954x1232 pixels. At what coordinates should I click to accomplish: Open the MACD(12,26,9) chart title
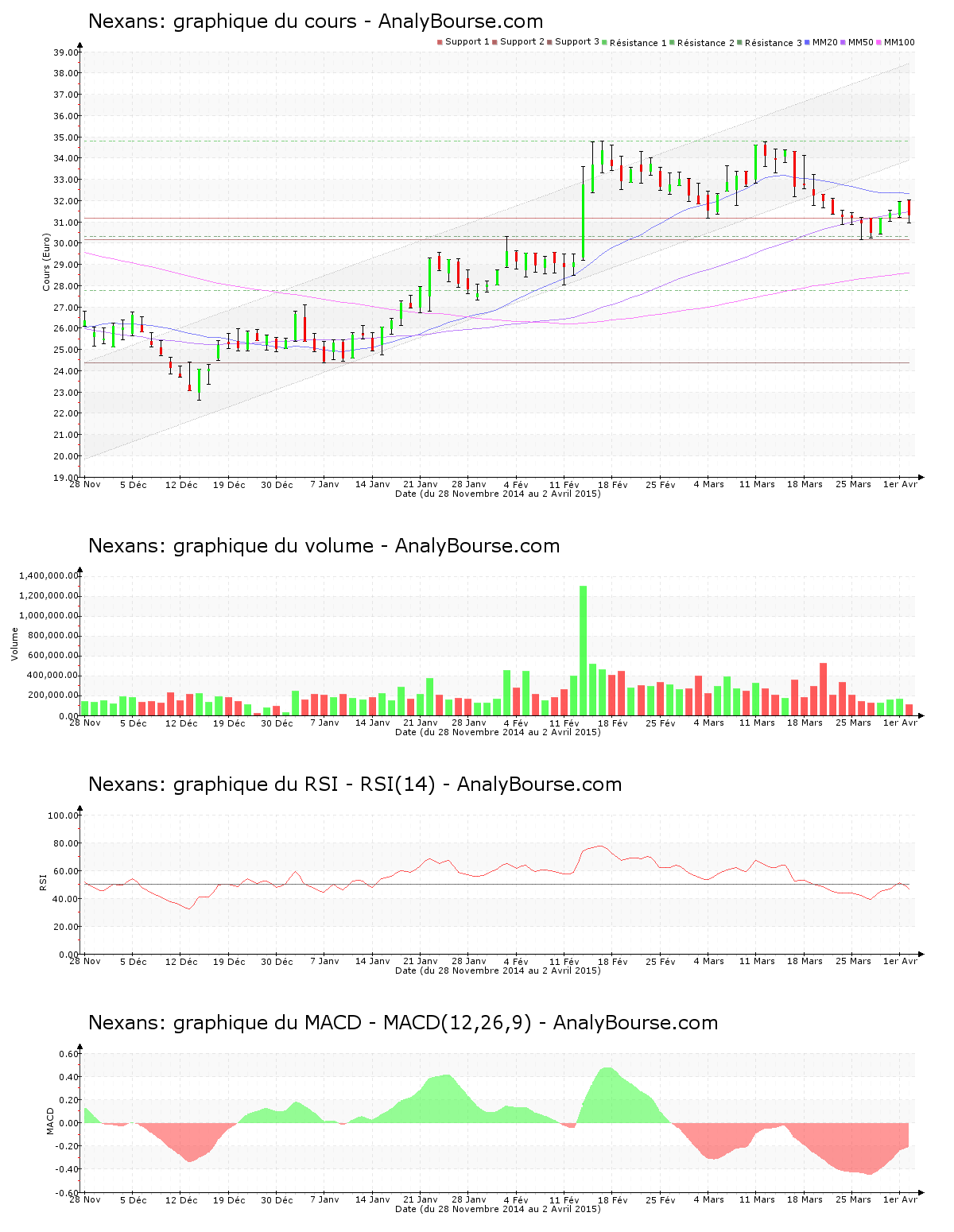pyautogui.click(x=402, y=1023)
